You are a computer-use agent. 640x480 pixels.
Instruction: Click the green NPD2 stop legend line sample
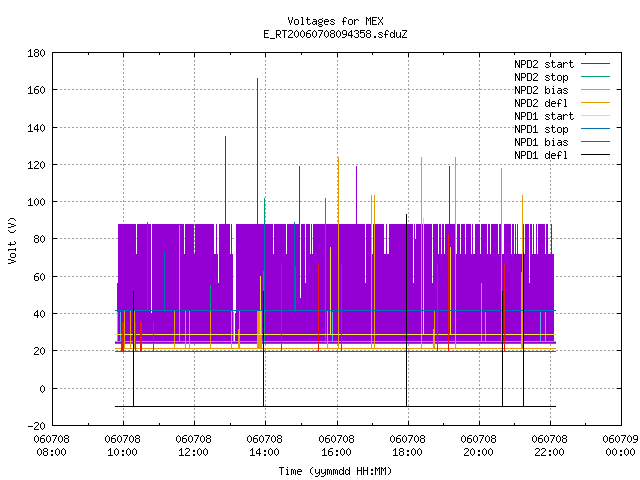click(x=596, y=76)
